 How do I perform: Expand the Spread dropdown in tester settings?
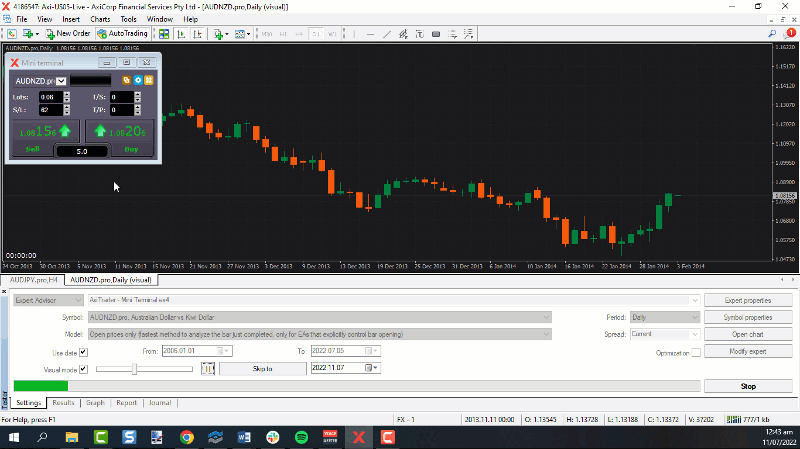pyautogui.click(x=693, y=334)
